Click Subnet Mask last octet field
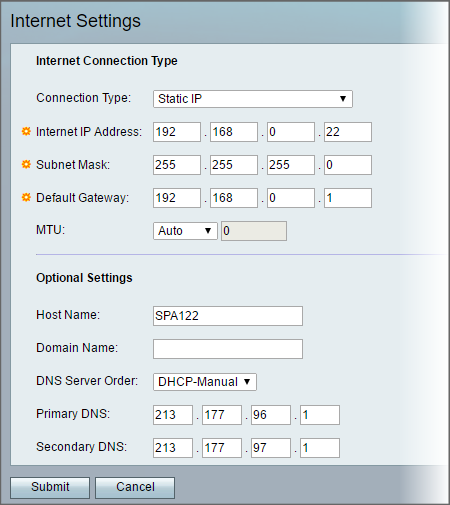Viewport: 450px width, 505px height. point(348,165)
